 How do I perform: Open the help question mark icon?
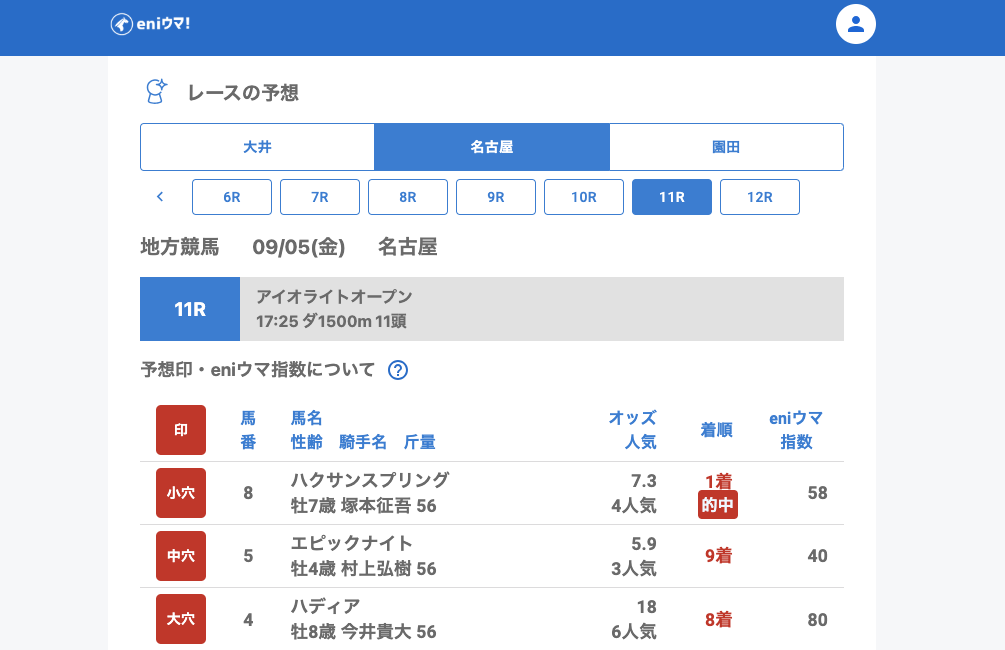(397, 370)
